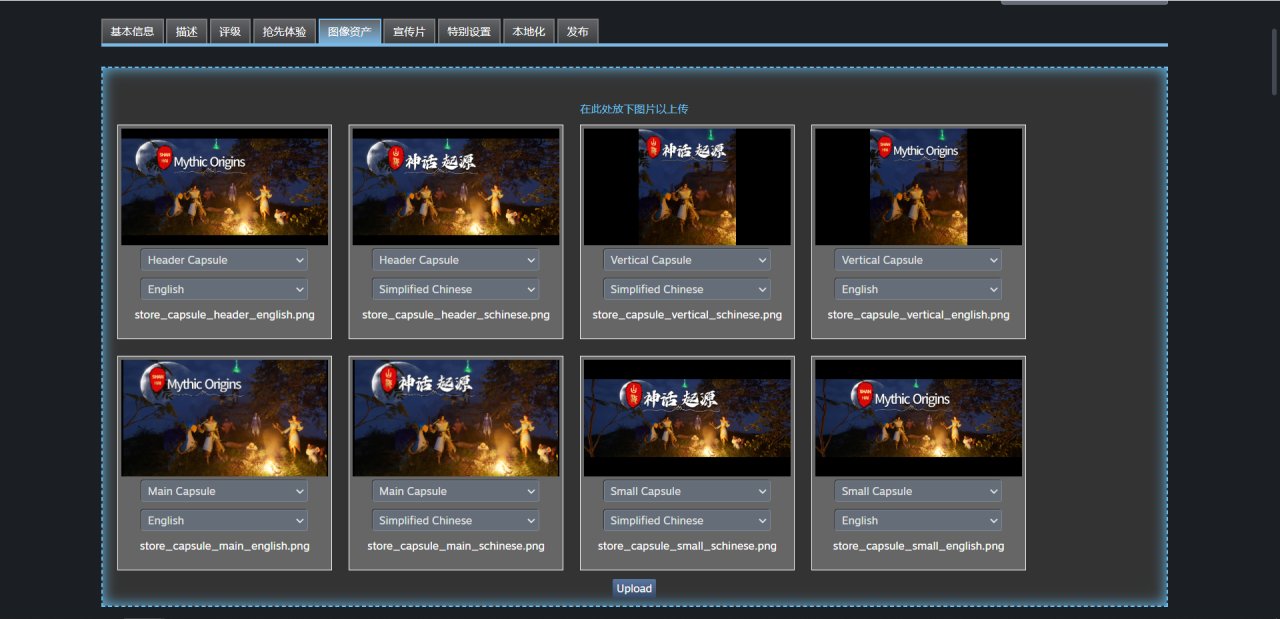Switch to the 描述 tab

coord(186,32)
